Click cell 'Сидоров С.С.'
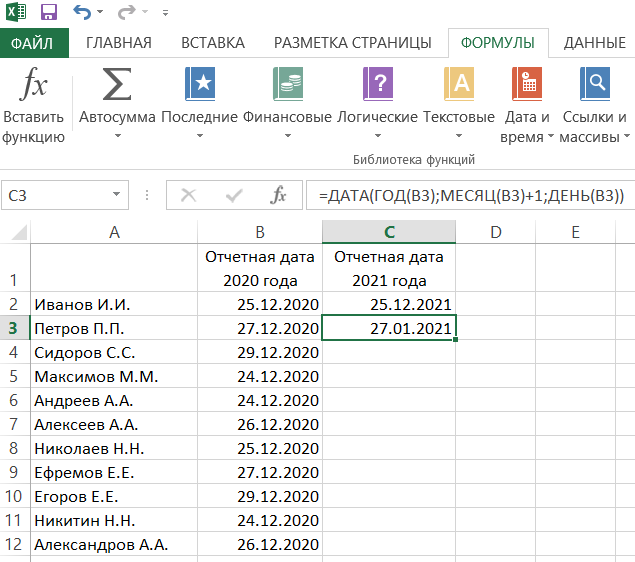 click(x=114, y=352)
